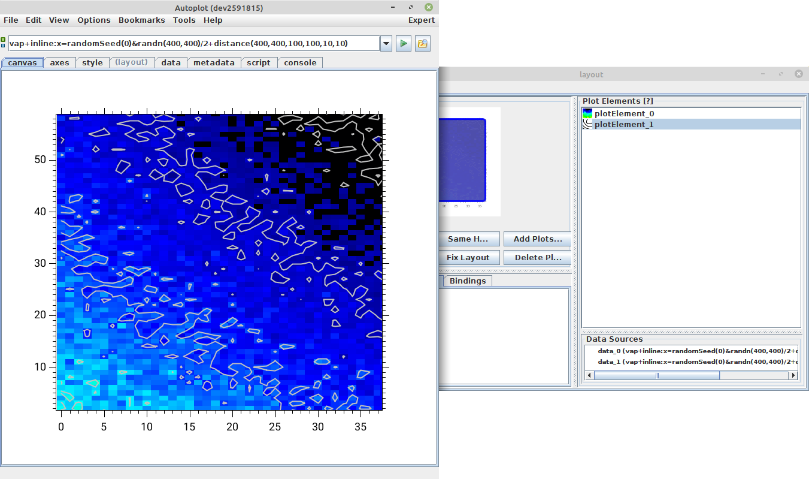
Task: Click the Plot Elements [?] help header
Action: click(x=618, y=101)
